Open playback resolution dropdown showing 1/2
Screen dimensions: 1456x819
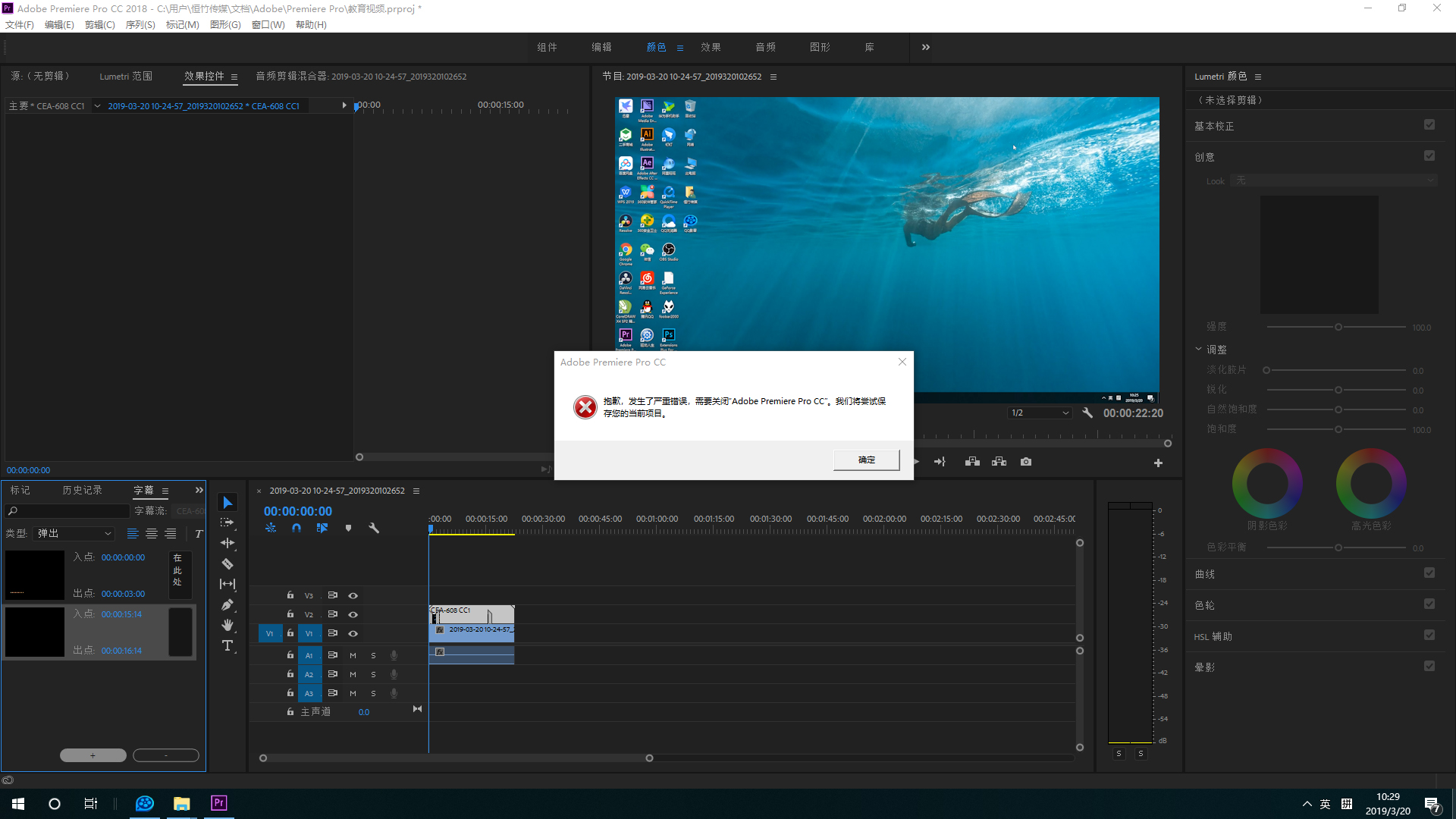coord(1039,413)
